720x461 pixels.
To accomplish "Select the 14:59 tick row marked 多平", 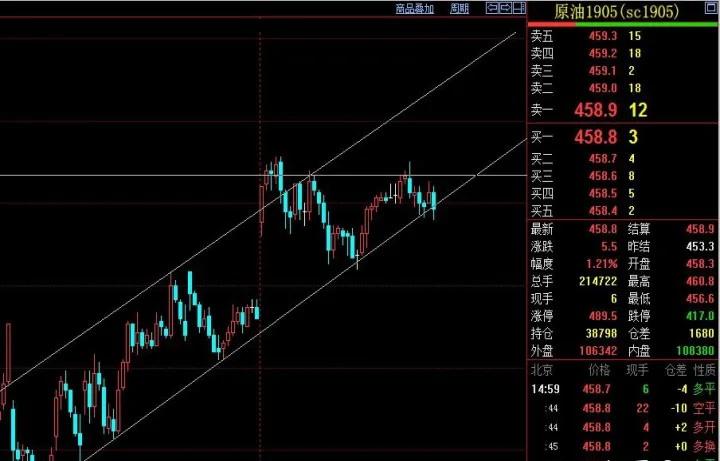I will (x=623, y=389).
